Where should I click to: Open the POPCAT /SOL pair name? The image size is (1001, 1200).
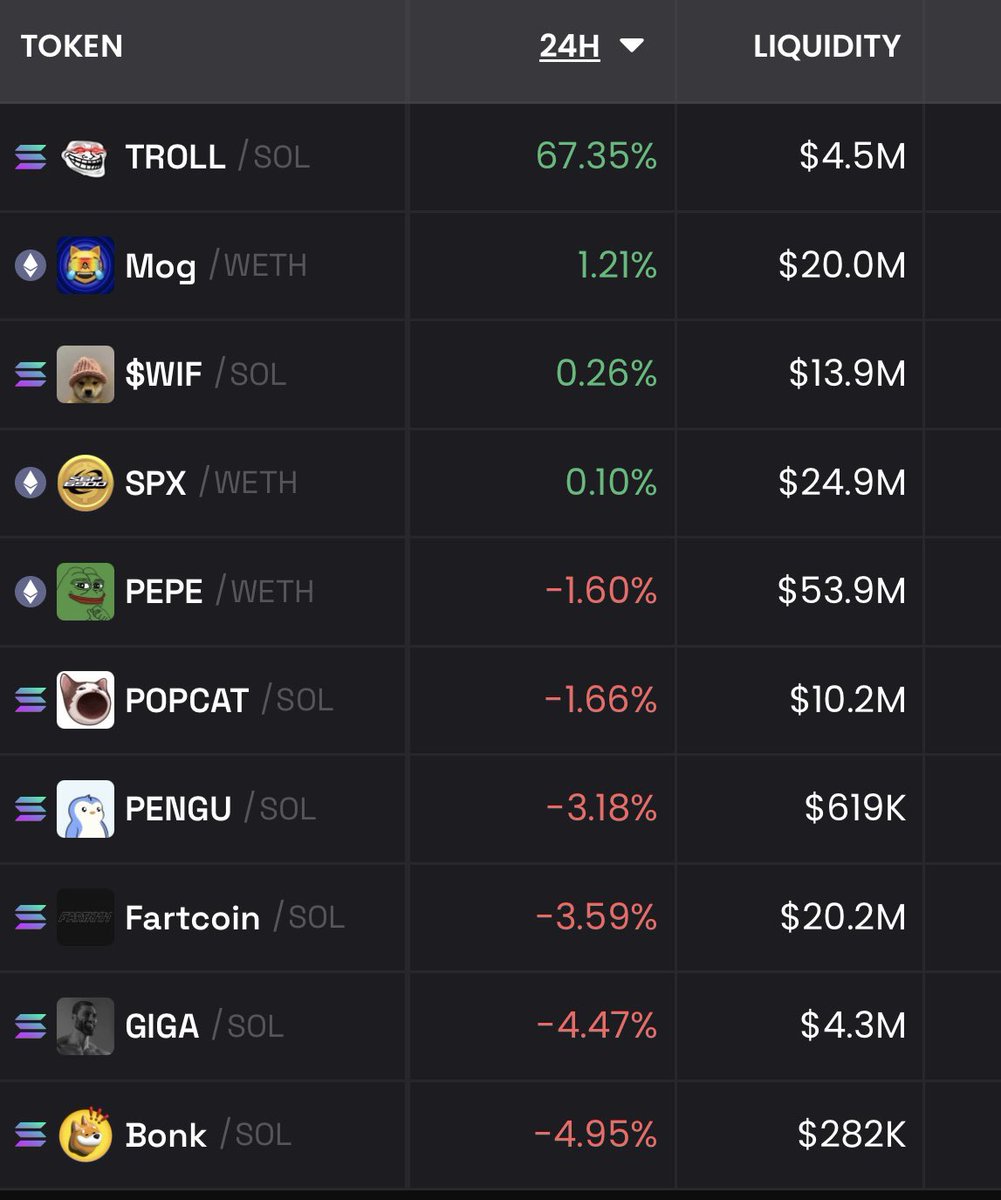pyautogui.click(x=229, y=700)
